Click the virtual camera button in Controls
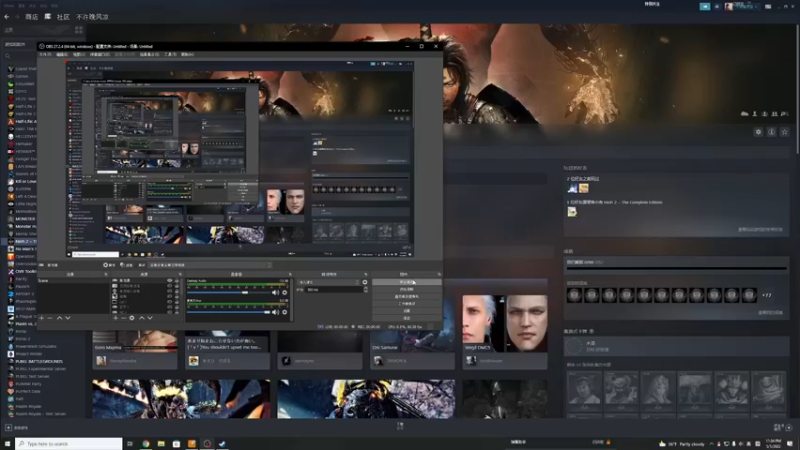The height and width of the screenshot is (450, 800). click(x=406, y=296)
